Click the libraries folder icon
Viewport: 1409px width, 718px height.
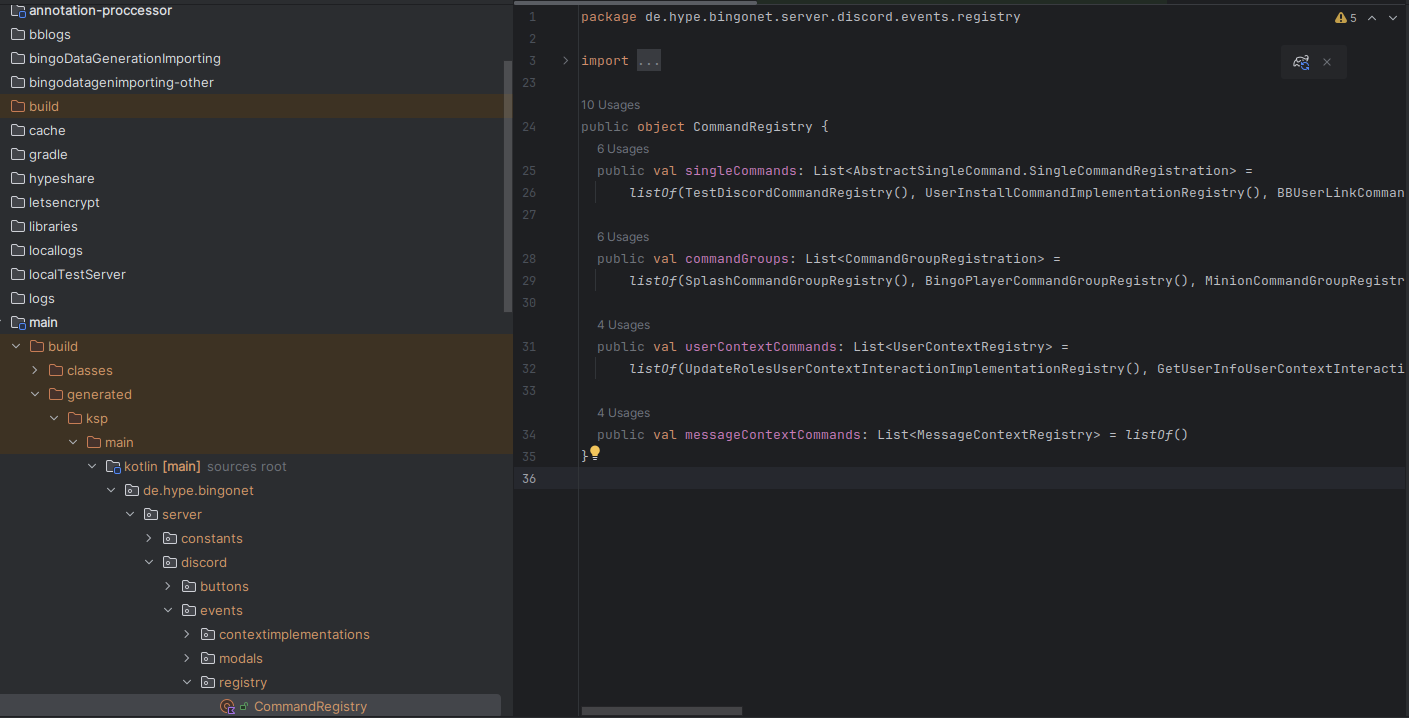point(17,226)
